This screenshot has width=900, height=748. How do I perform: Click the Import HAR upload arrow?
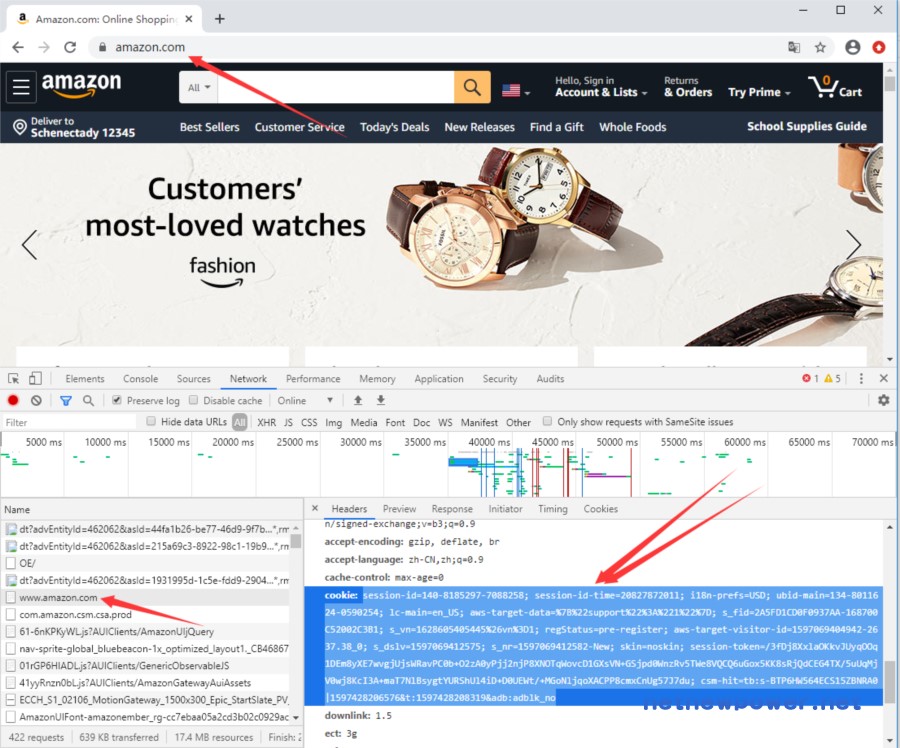358,401
